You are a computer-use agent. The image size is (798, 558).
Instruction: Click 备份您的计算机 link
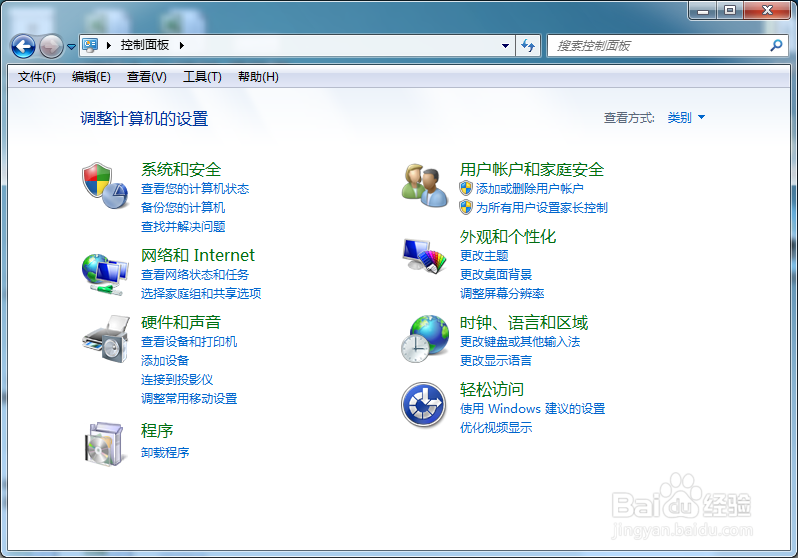pos(183,208)
